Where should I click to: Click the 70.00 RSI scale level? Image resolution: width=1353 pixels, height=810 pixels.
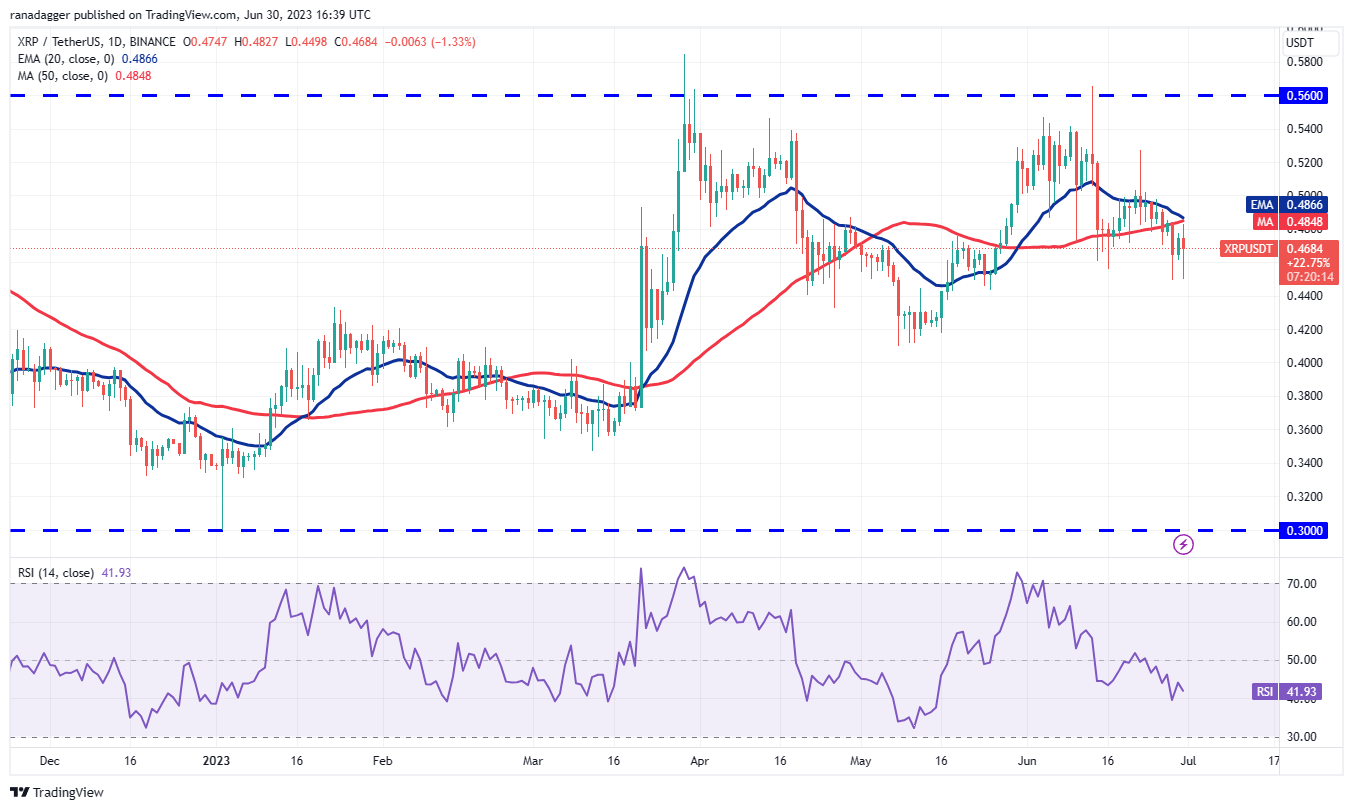tap(1299, 583)
